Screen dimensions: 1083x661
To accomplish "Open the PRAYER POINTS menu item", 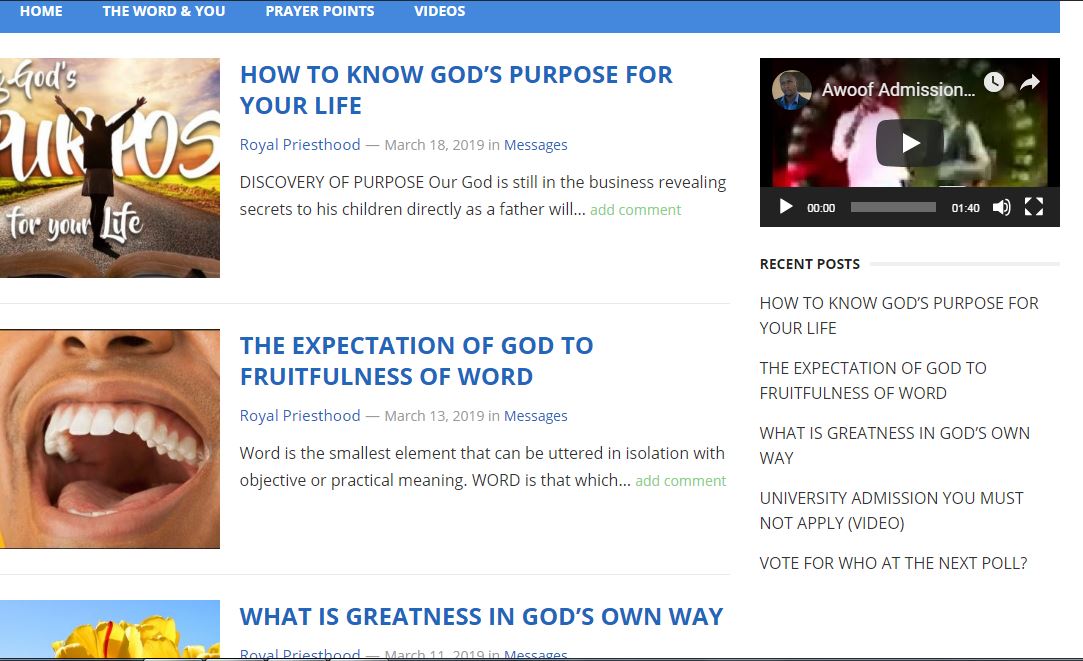I will tap(320, 11).
